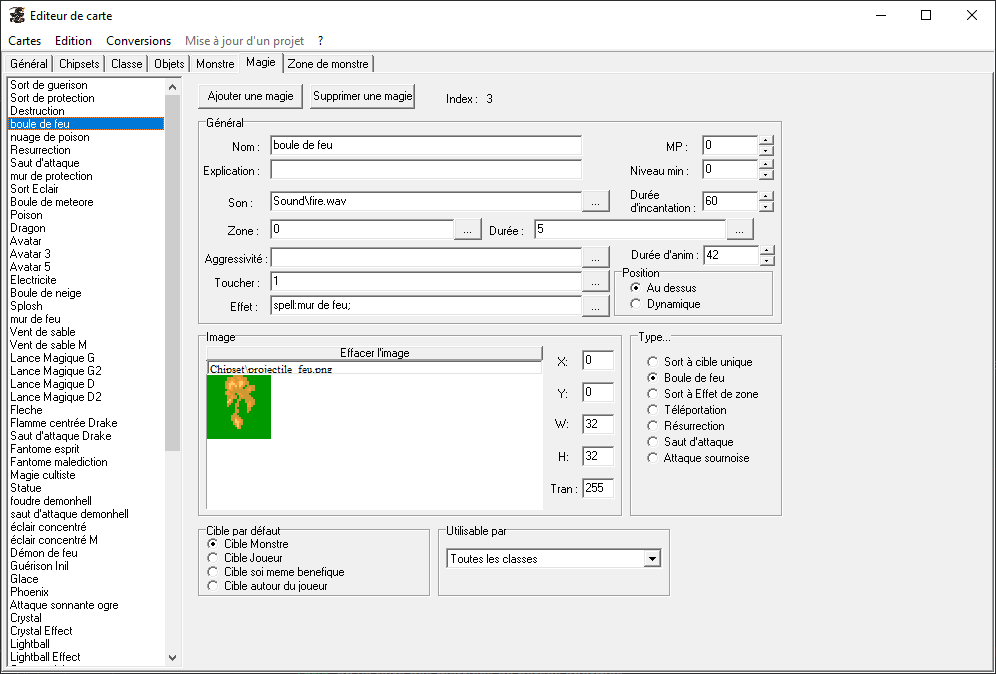Increase Niveau min with up arrow
Screen dimensions: 996x674
(766, 164)
